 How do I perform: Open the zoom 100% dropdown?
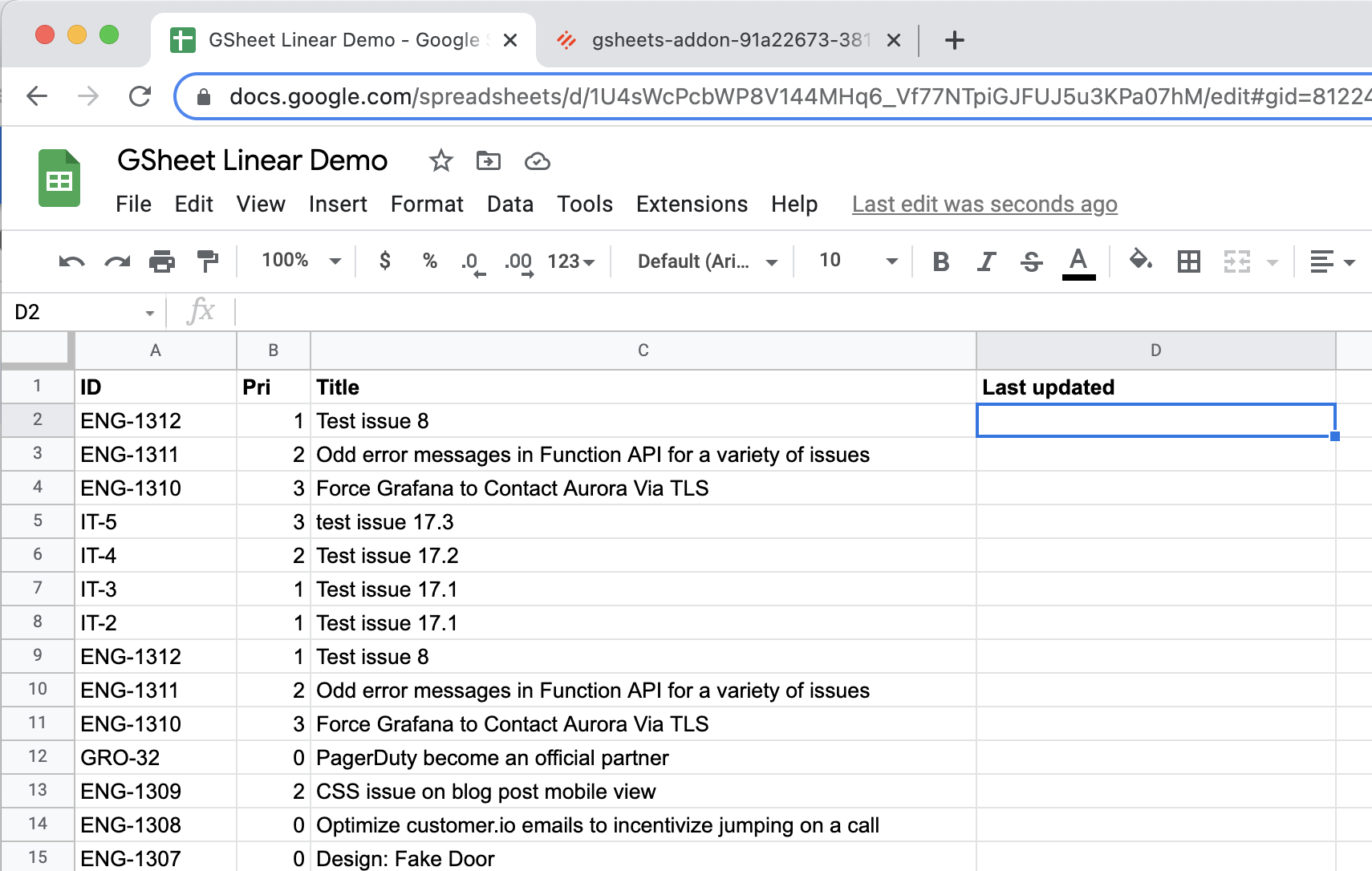tap(301, 261)
